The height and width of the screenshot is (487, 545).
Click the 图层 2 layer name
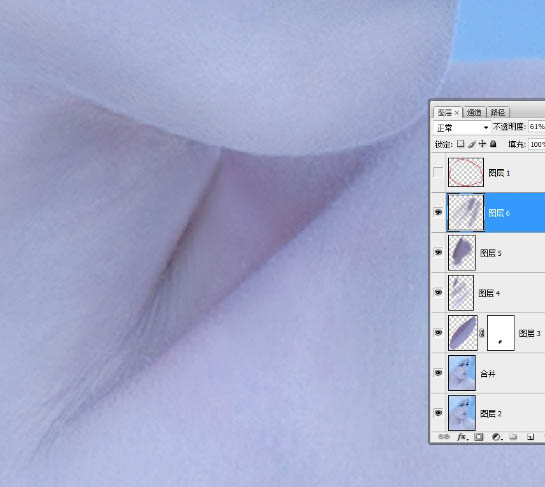point(491,414)
